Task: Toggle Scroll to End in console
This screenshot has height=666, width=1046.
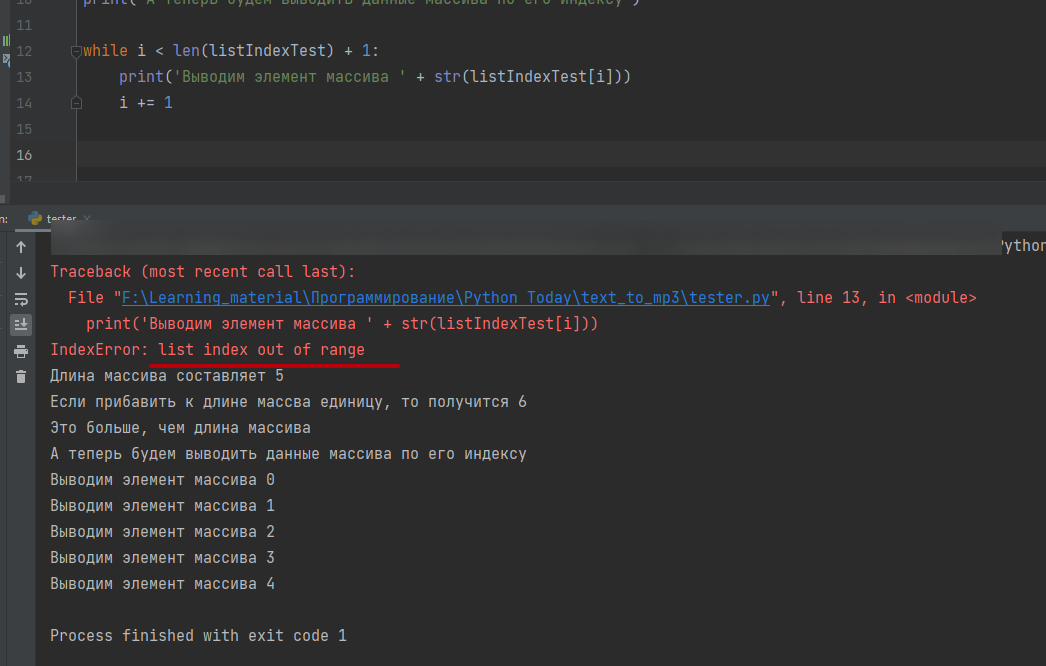Action: [21, 324]
